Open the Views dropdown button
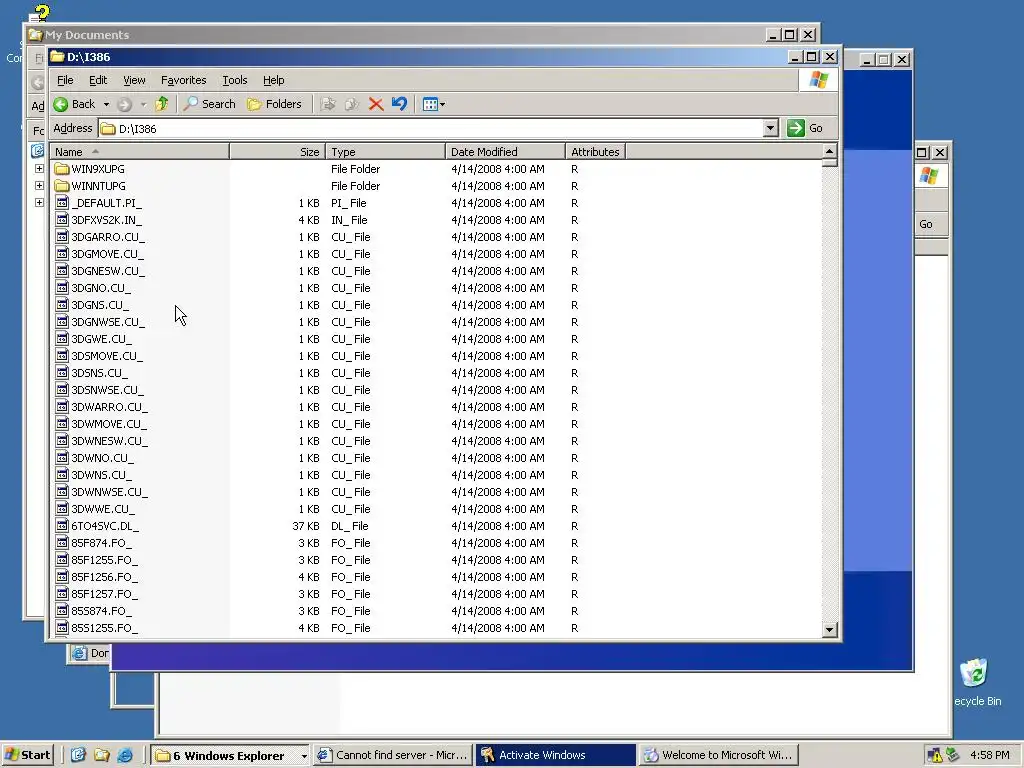1024x768 pixels. point(434,104)
